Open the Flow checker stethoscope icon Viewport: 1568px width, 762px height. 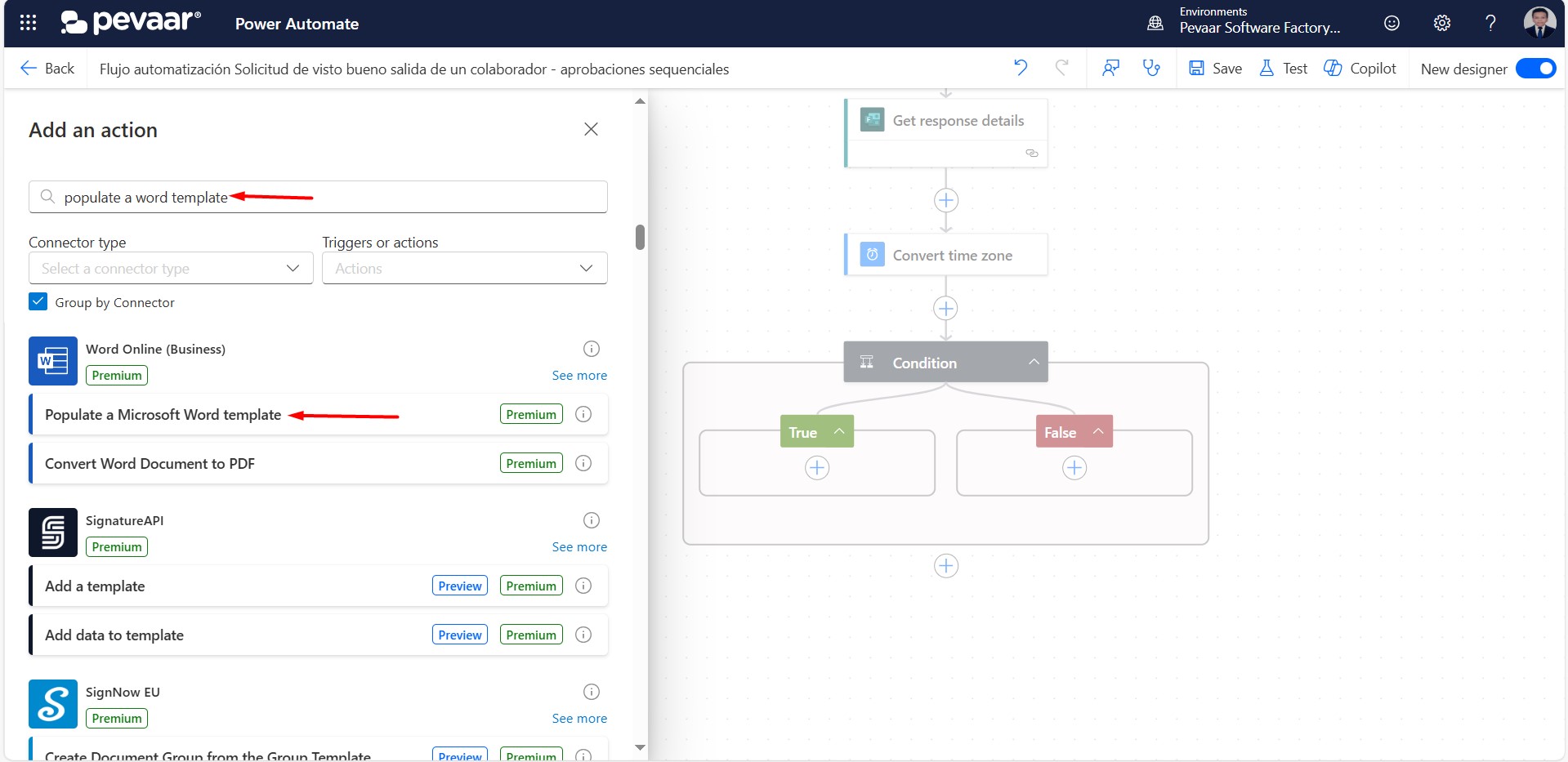(x=1151, y=68)
